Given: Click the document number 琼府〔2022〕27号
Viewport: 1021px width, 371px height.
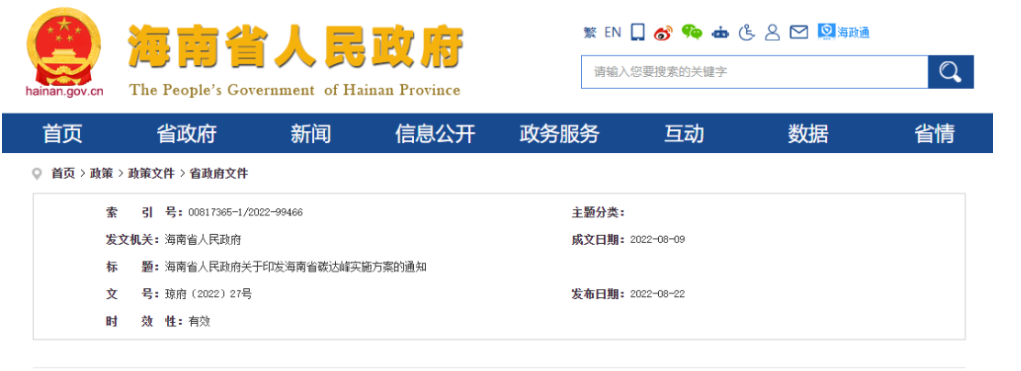Looking at the screenshot, I should coord(208,294).
